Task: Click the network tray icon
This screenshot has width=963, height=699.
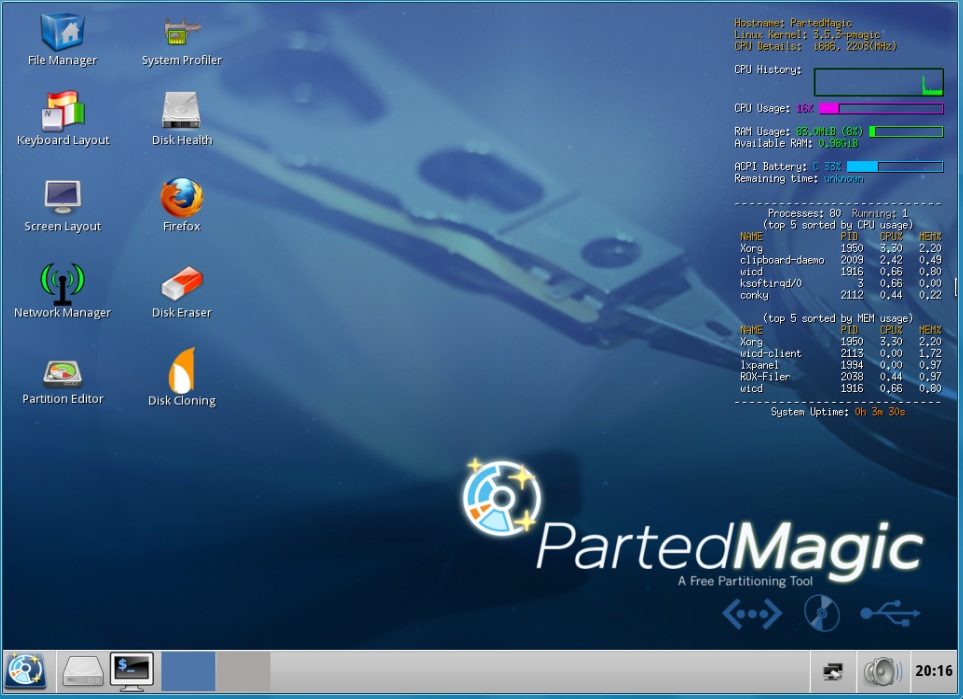Action: (x=833, y=671)
